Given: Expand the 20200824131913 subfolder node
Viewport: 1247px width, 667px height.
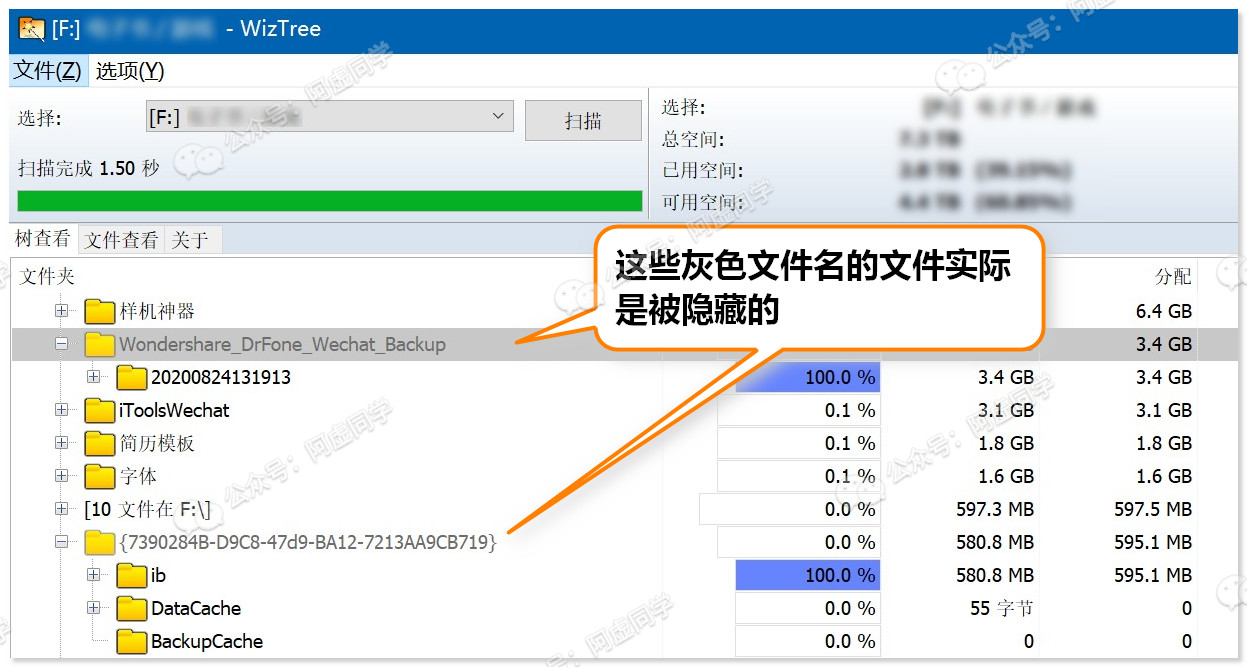Looking at the screenshot, I should pyautogui.click(x=94, y=377).
